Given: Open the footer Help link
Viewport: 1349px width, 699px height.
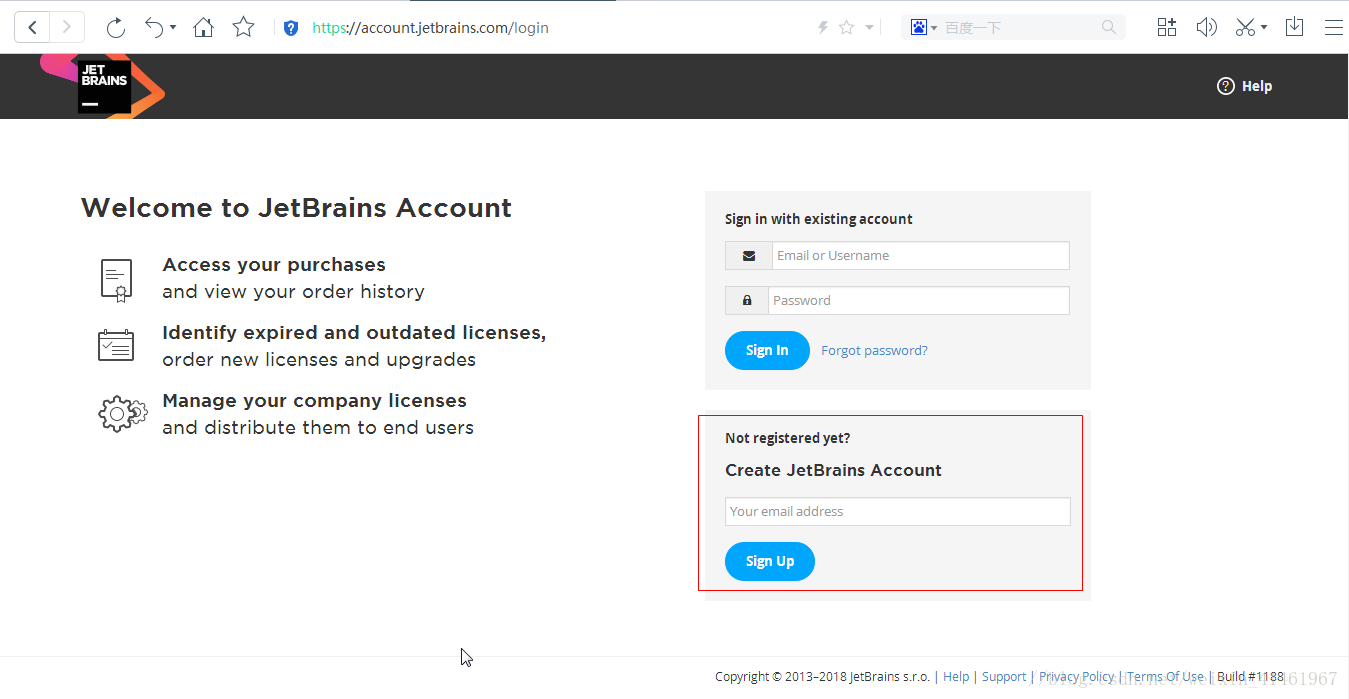Looking at the screenshot, I should coord(956,677).
